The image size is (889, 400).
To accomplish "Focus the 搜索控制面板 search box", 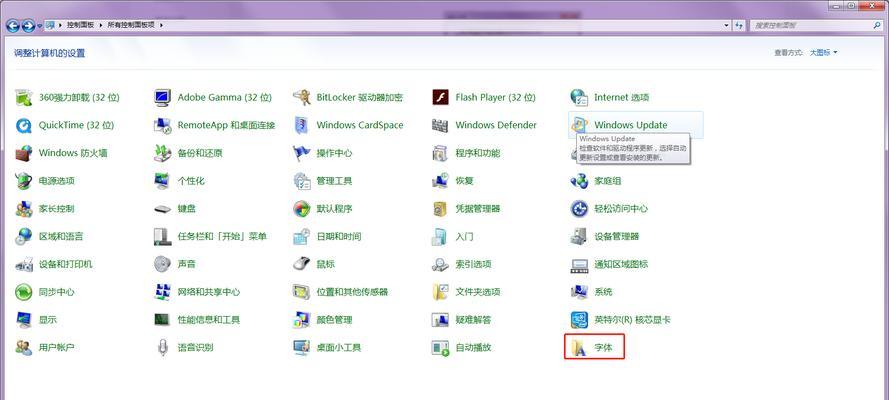I will 815,25.
